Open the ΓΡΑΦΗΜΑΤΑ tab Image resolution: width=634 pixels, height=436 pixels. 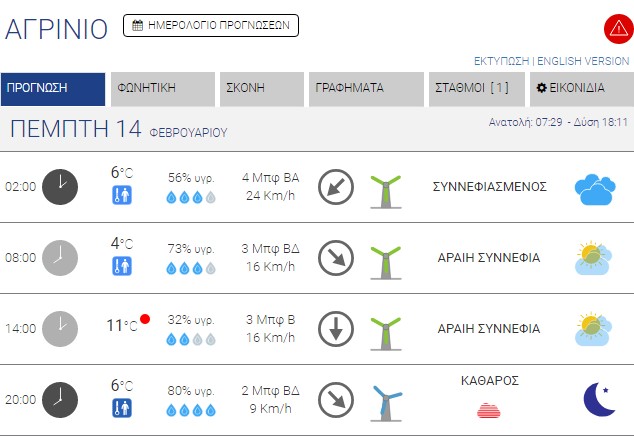pos(366,88)
